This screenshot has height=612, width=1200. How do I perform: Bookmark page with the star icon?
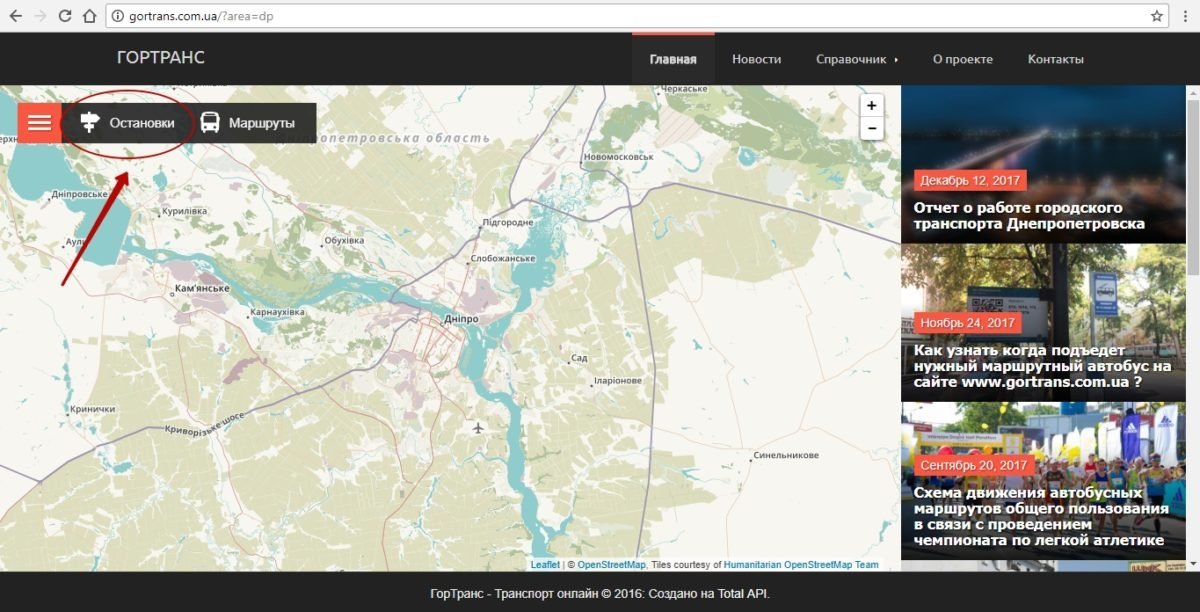click(x=1157, y=16)
